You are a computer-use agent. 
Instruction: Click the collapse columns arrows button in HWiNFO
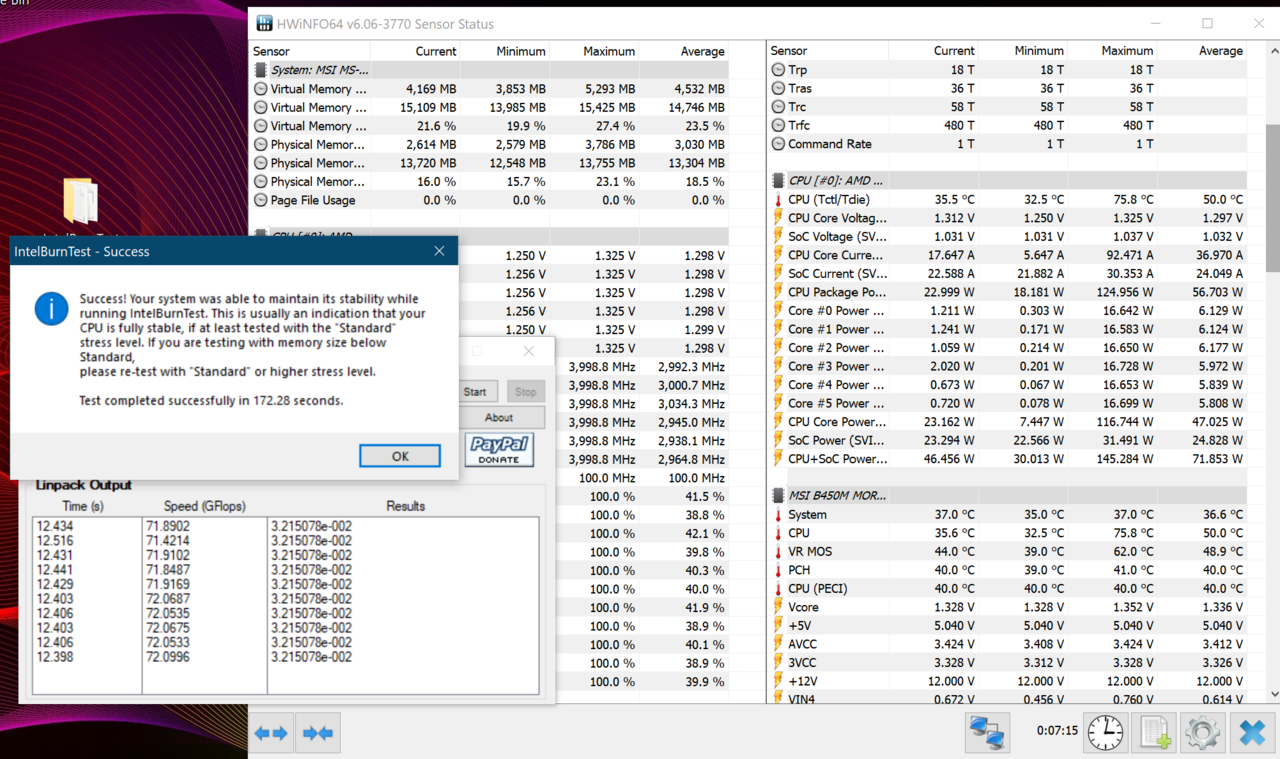click(318, 733)
